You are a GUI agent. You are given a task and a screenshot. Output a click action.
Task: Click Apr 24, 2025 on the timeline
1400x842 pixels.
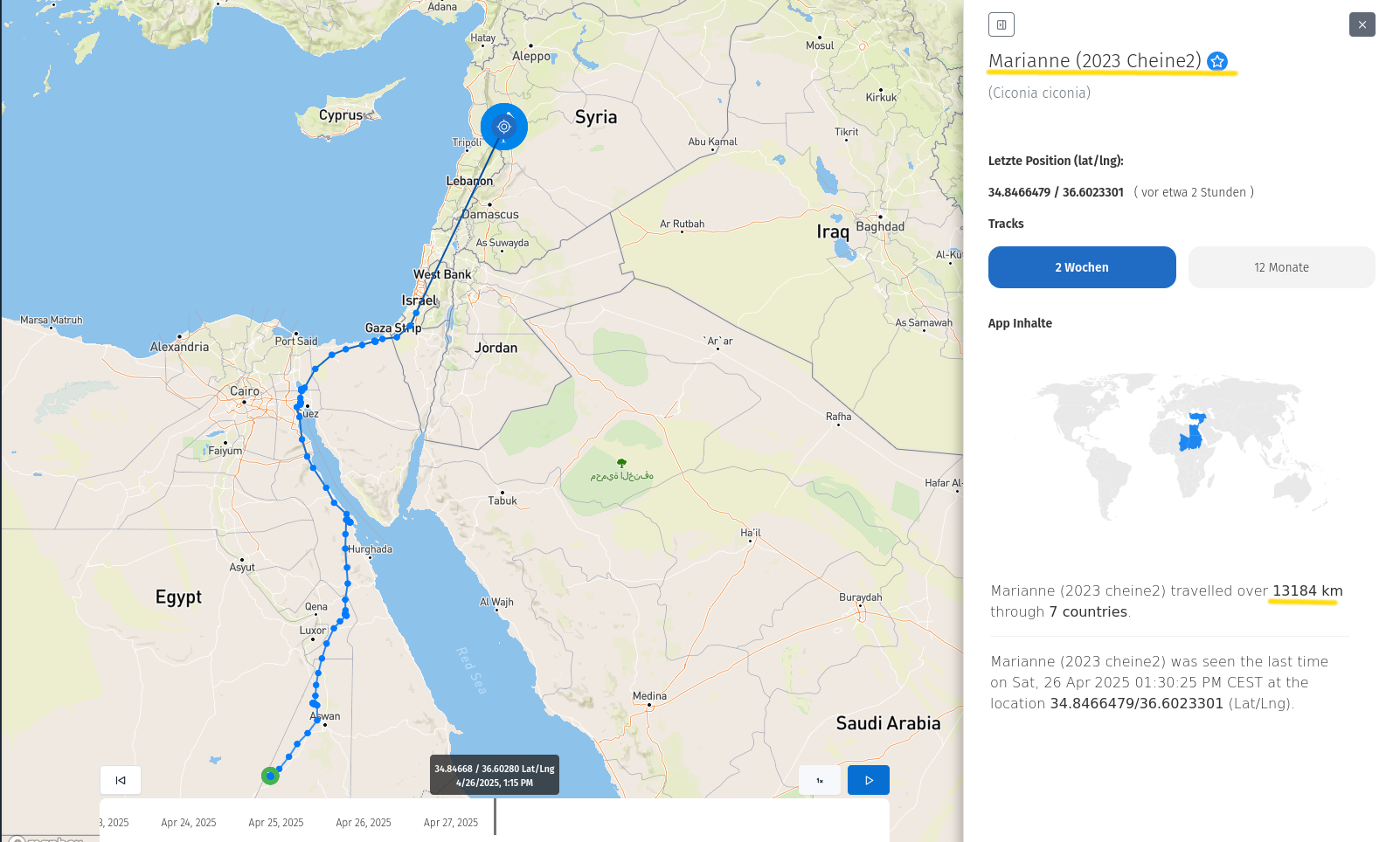[x=189, y=823]
